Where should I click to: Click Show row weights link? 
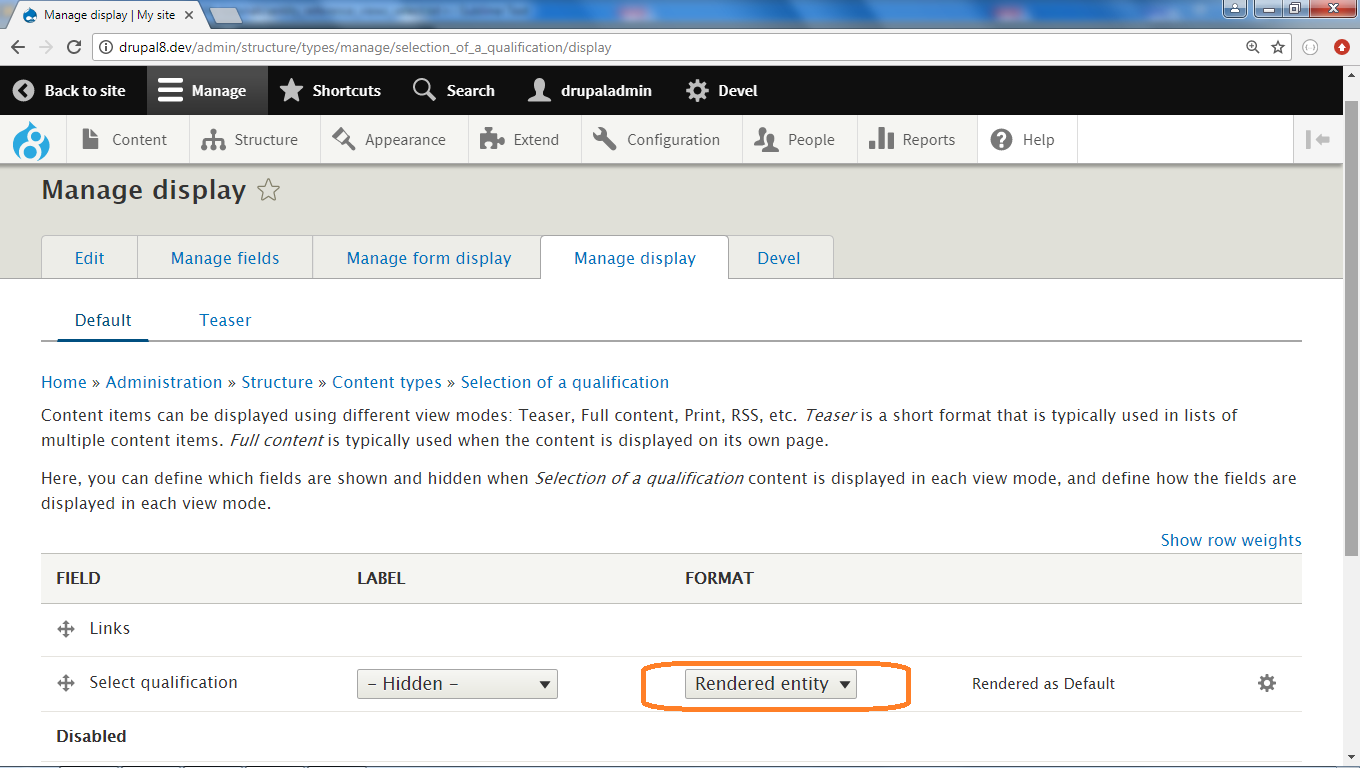[1230, 540]
